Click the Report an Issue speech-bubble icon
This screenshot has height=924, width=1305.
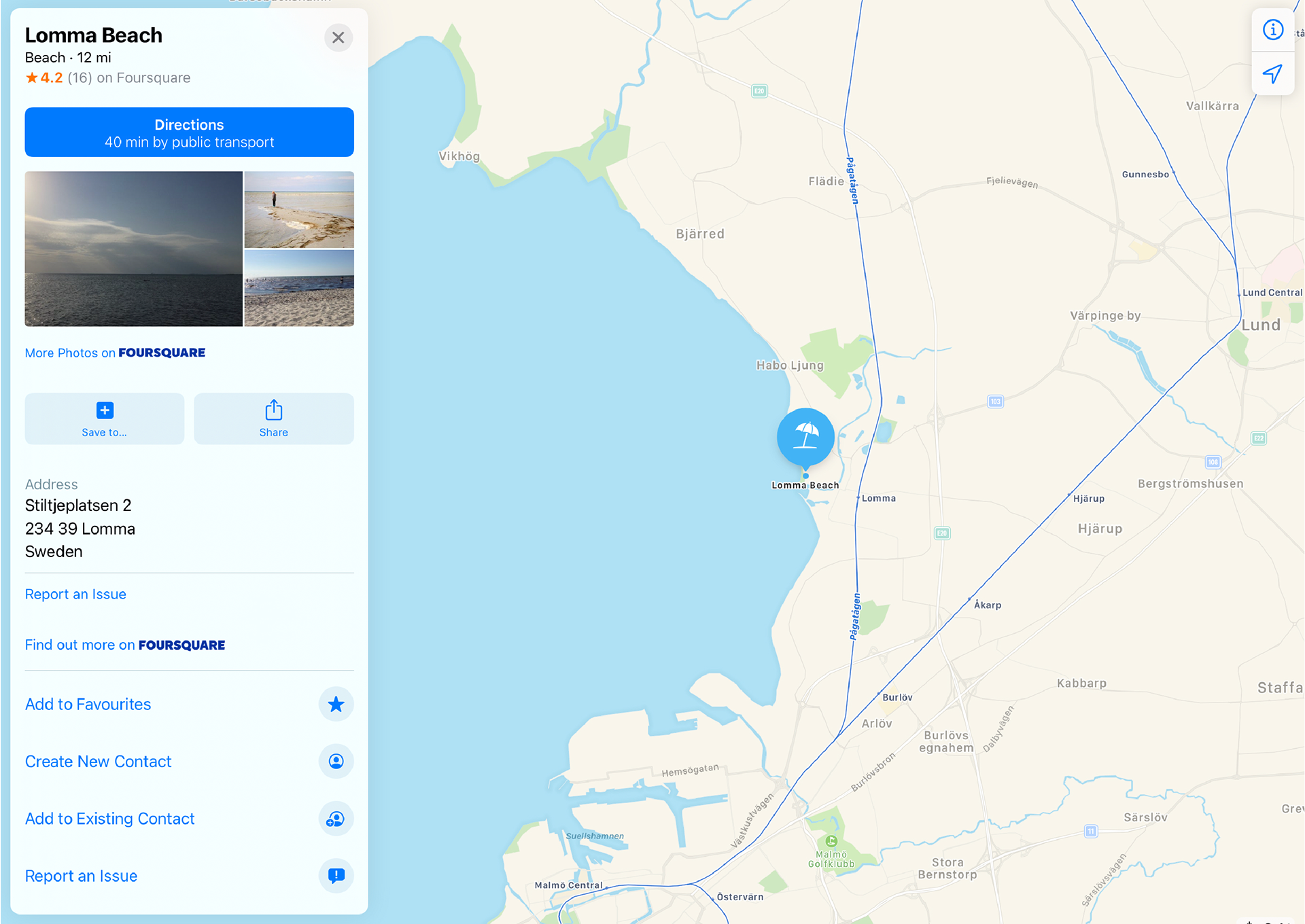(x=336, y=876)
